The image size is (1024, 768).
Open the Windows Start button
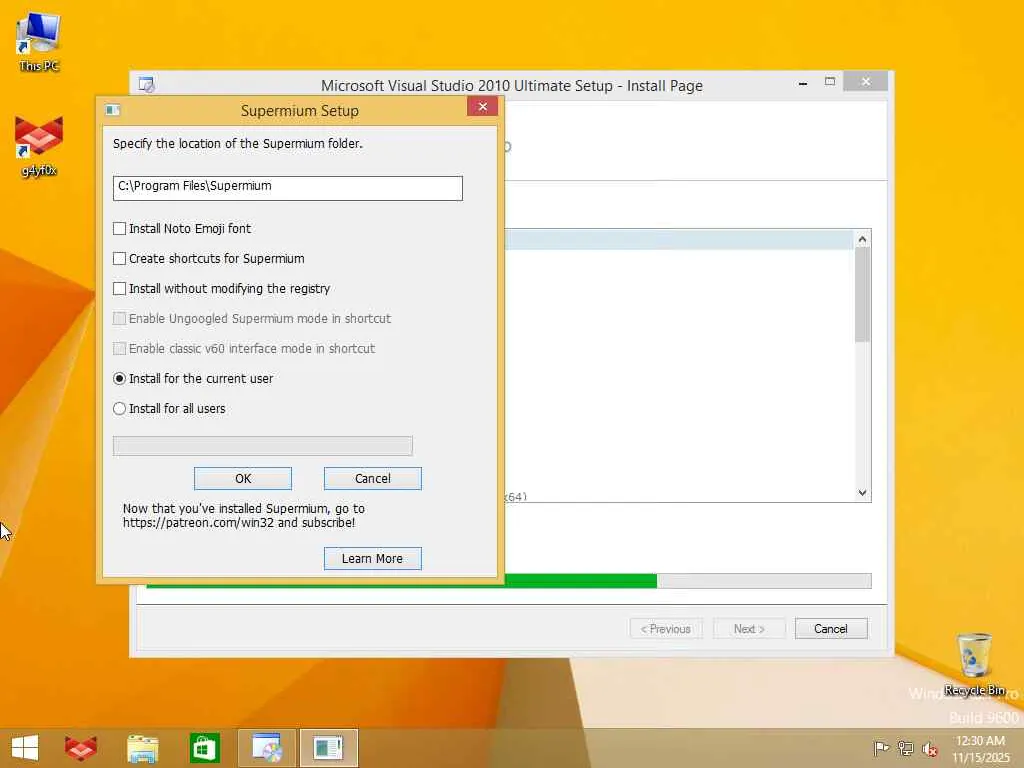coord(25,748)
